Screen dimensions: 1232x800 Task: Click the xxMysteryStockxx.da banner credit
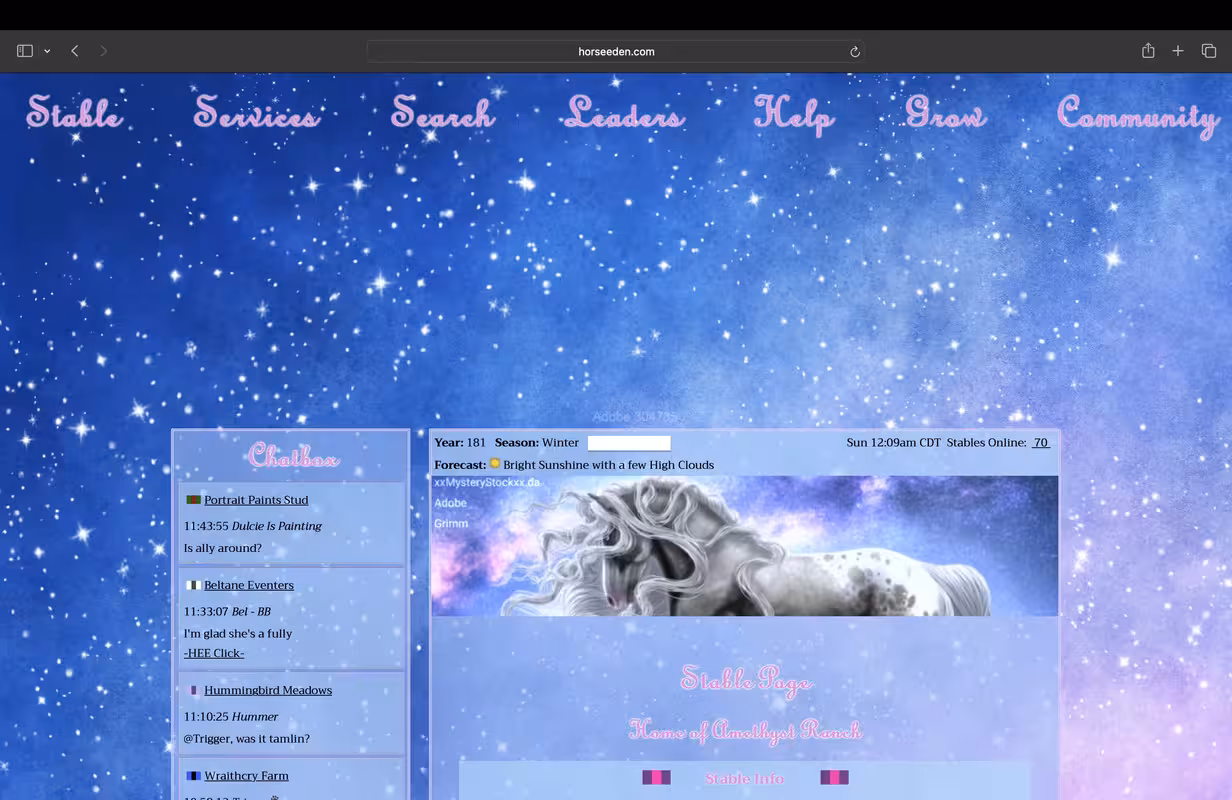pyautogui.click(x=487, y=482)
